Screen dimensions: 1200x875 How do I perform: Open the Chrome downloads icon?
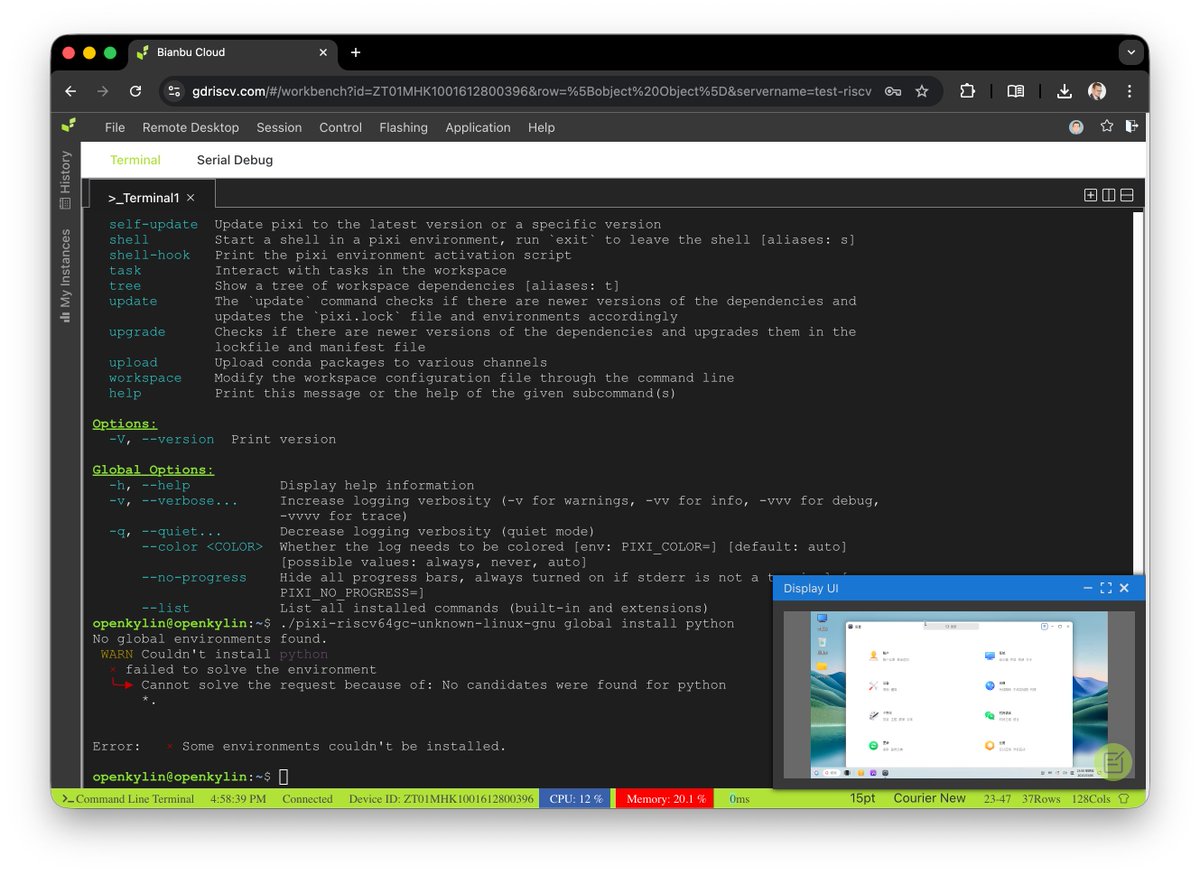pos(1065,91)
